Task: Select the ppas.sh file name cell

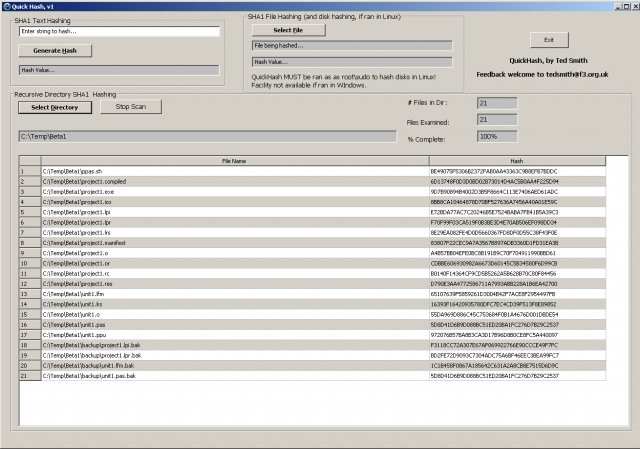Action: tap(235, 171)
